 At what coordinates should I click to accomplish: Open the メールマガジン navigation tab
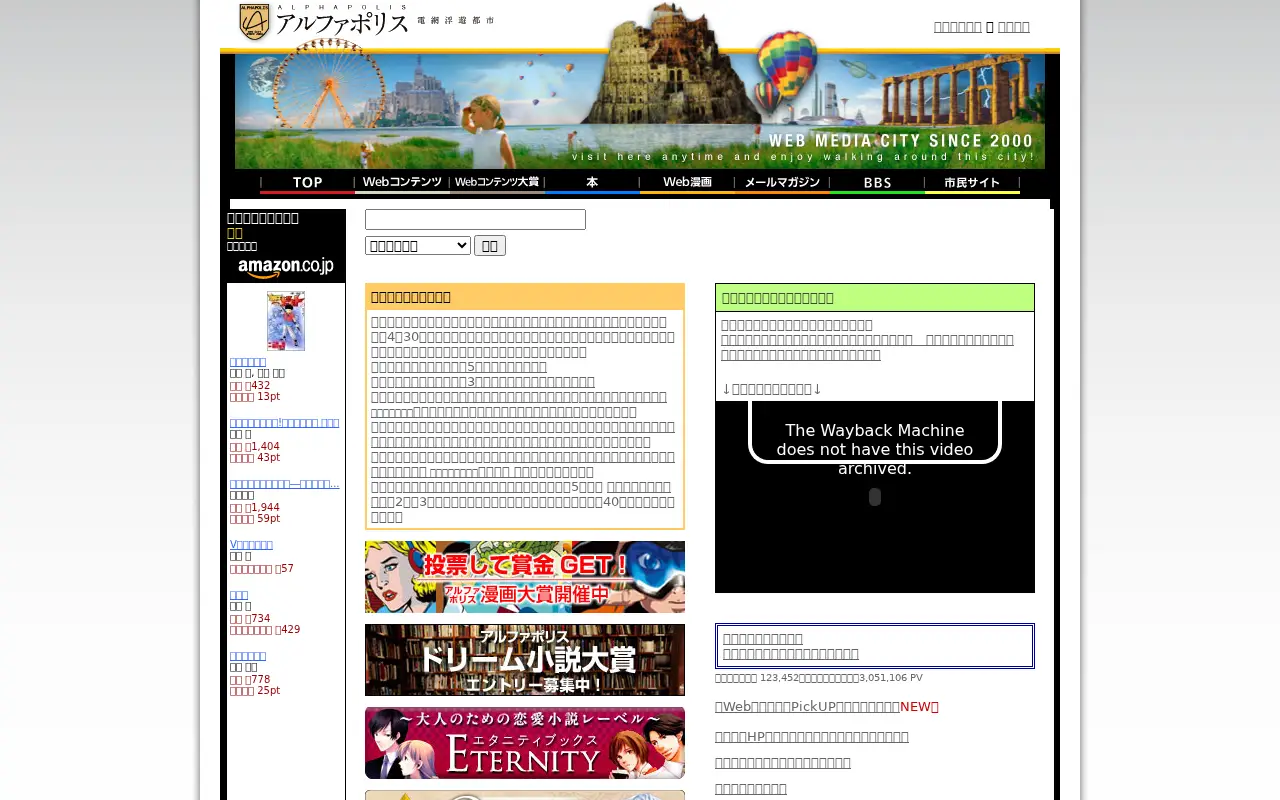[782, 183]
